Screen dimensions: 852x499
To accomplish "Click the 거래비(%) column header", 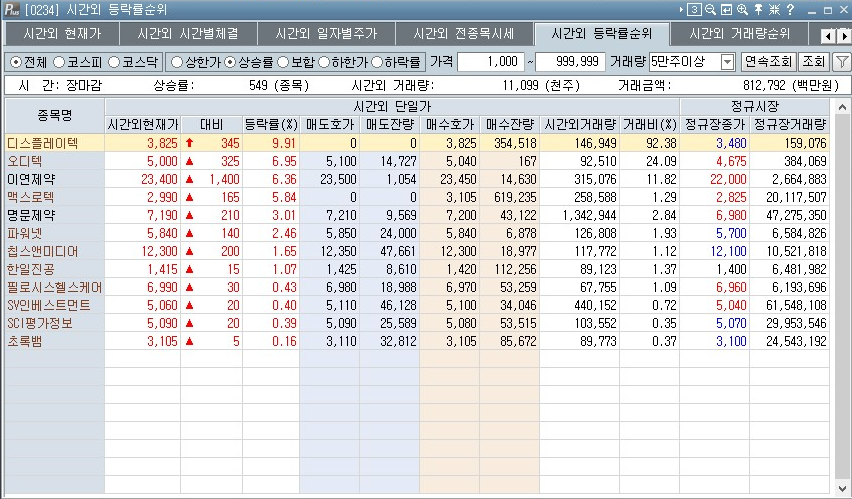I will 650,124.
